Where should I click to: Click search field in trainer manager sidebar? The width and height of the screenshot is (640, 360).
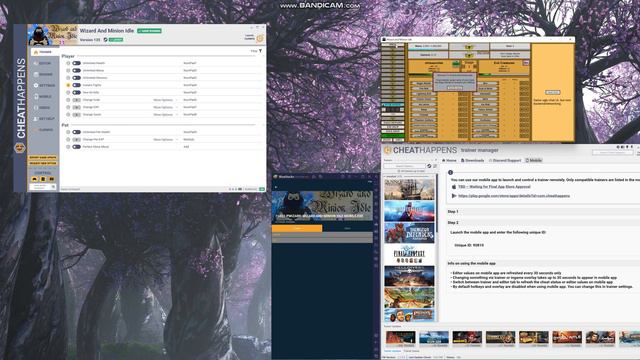pyautogui.click(x=404, y=166)
